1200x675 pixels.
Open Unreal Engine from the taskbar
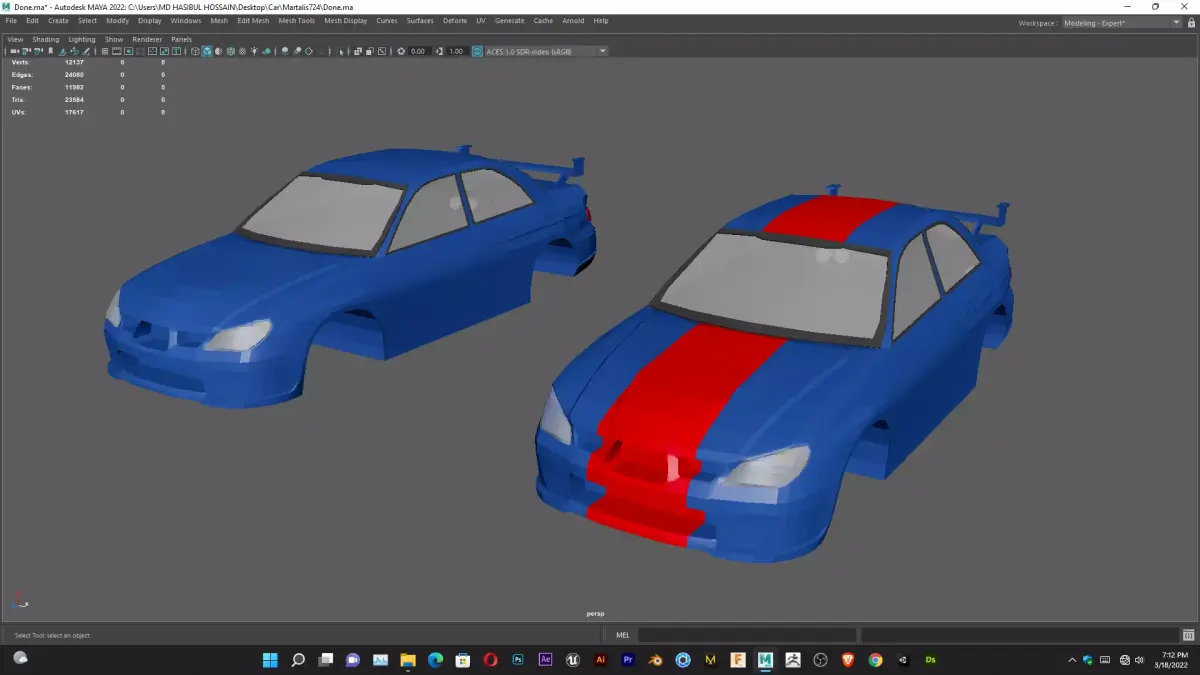[x=573, y=660]
